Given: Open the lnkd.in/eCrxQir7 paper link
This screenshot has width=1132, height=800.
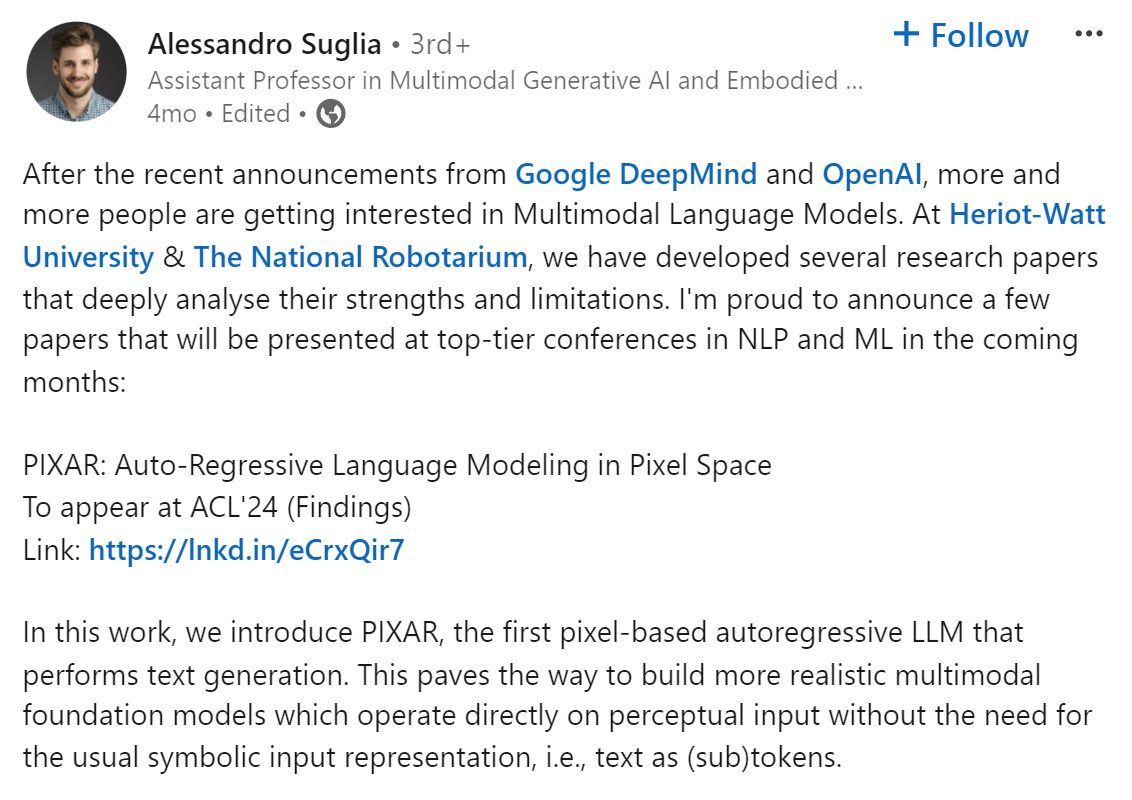Looking at the screenshot, I should 246,549.
